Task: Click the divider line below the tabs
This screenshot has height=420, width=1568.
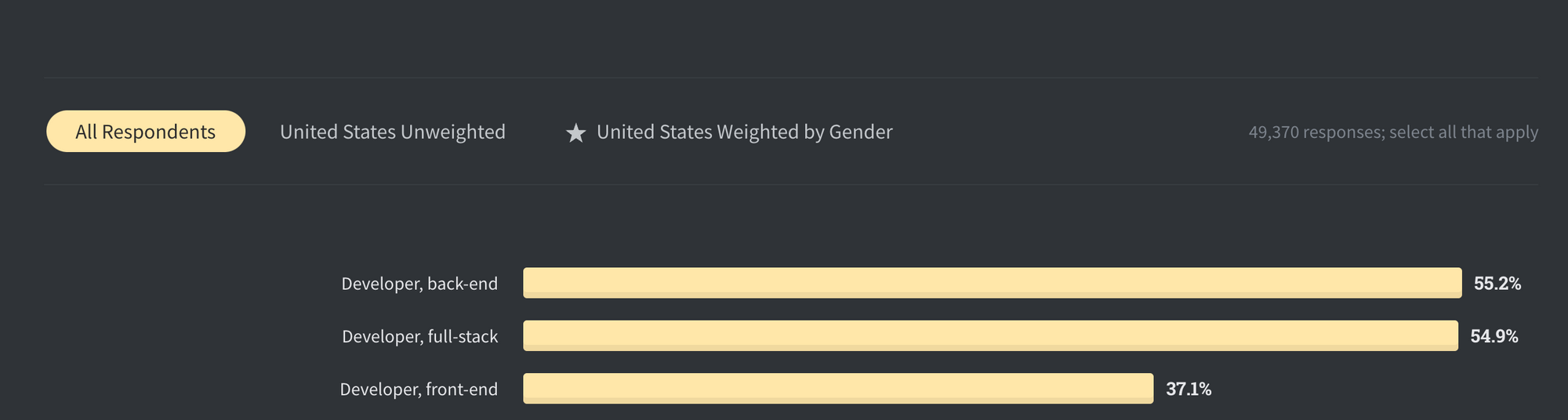Action: 791,184
